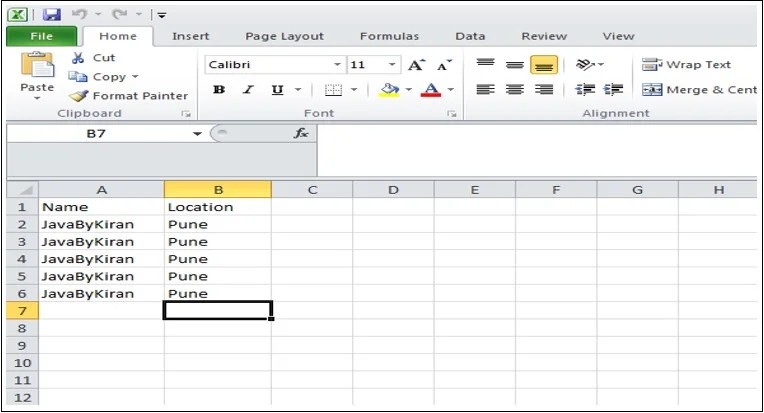The height and width of the screenshot is (413, 764).
Task: Open the Page Layout tab
Action: 285,37
